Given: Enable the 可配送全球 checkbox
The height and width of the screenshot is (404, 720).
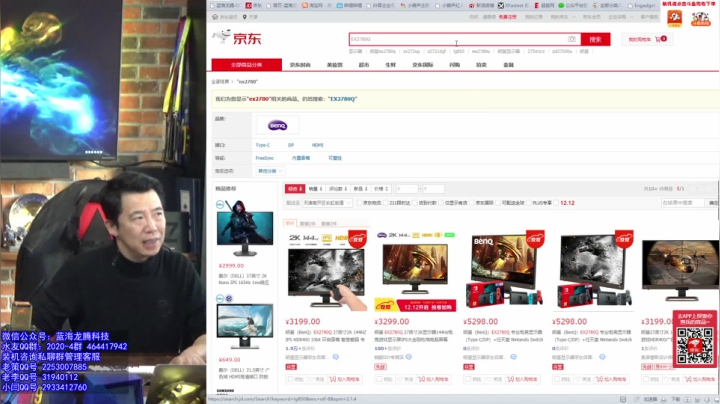Looking at the screenshot, I should coord(498,203).
